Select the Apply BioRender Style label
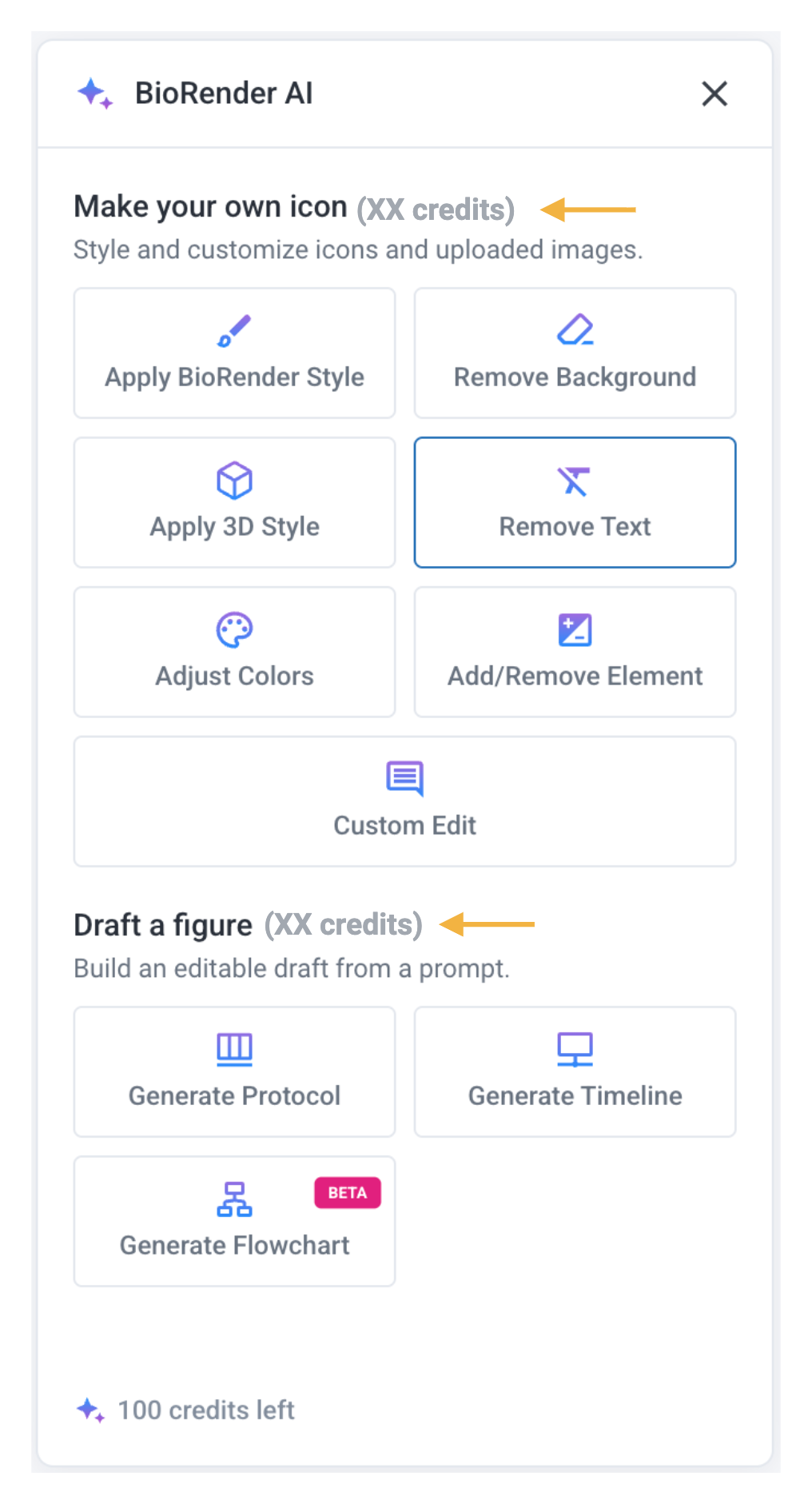 pos(234,377)
